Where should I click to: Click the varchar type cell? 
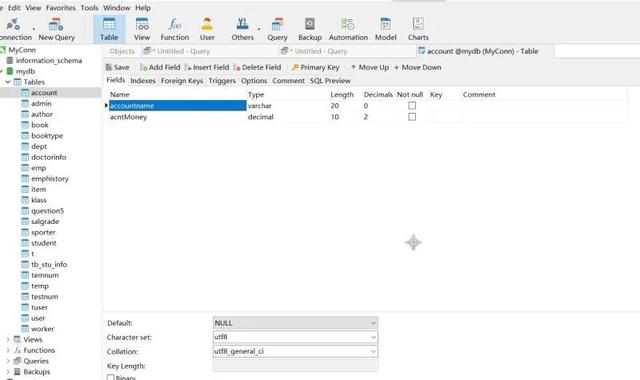click(x=287, y=106)
